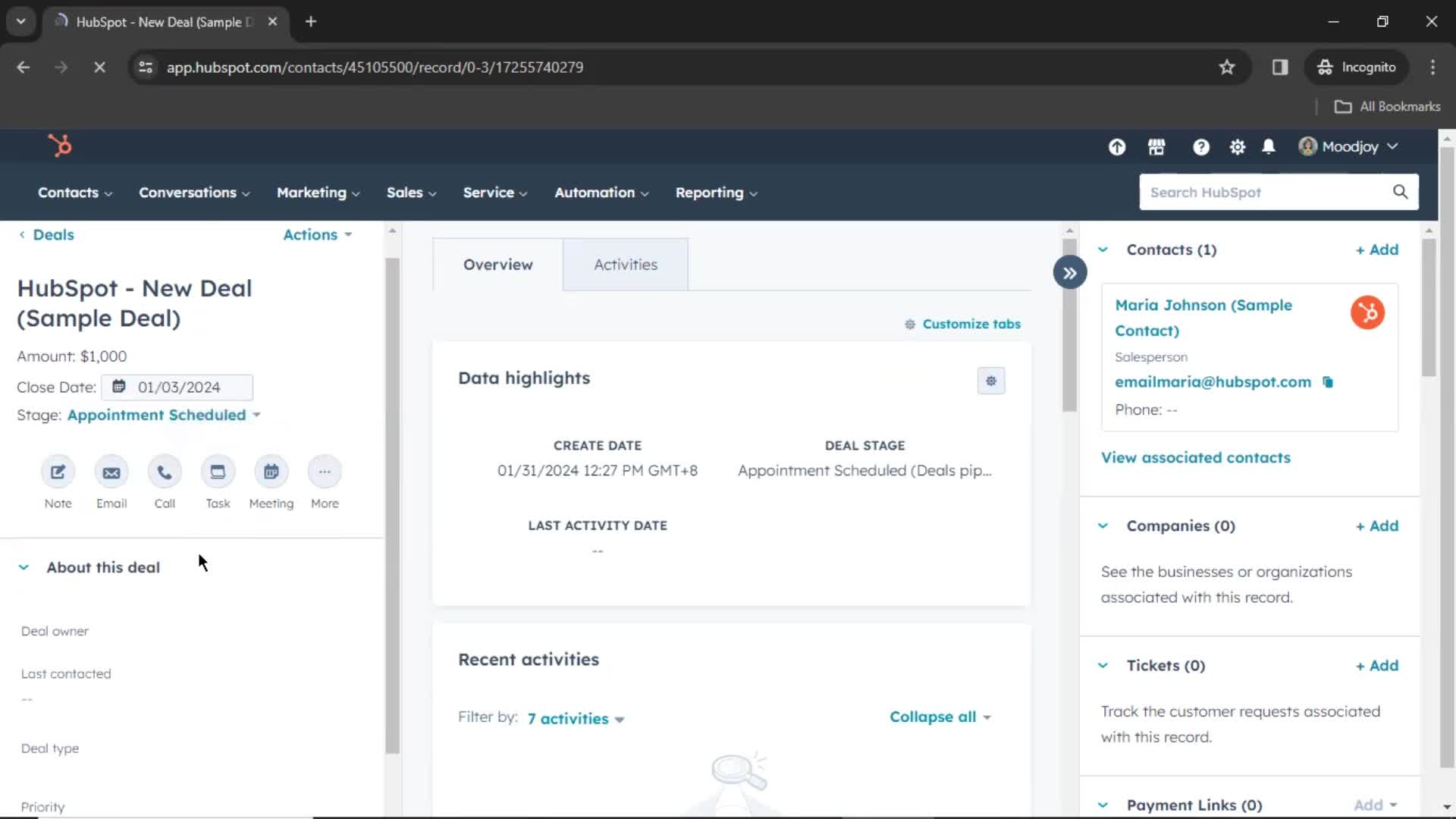Image resolution: width=1456 pixels, height=819 pixels.
Task: Click the browser address bar URL
Action: 375,67
